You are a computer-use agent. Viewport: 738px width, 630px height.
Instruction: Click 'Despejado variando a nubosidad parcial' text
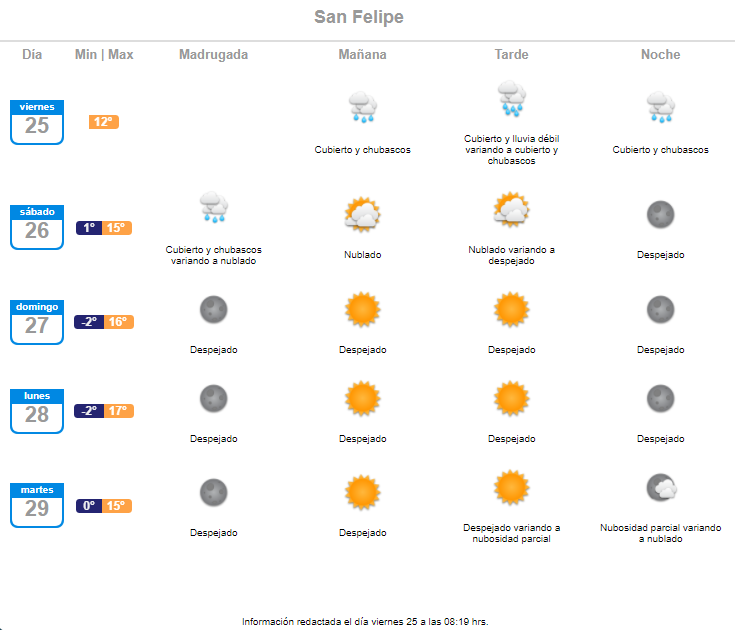pos(512,533)
